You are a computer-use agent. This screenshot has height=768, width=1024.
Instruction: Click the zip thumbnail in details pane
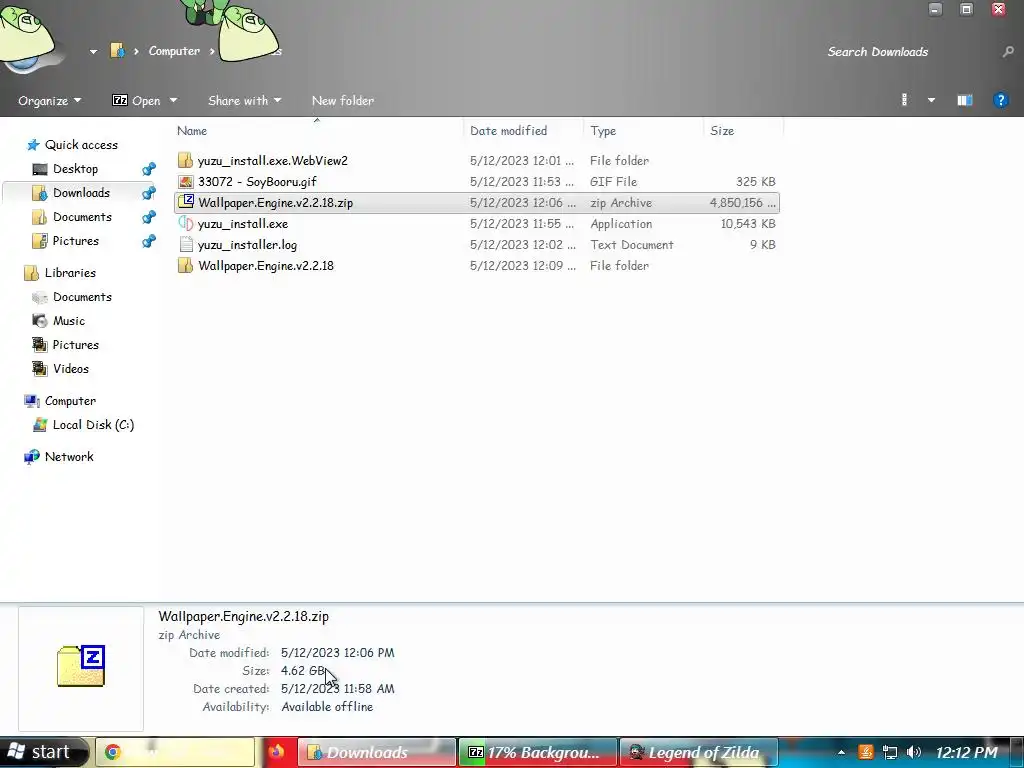[x=81, y=666]
